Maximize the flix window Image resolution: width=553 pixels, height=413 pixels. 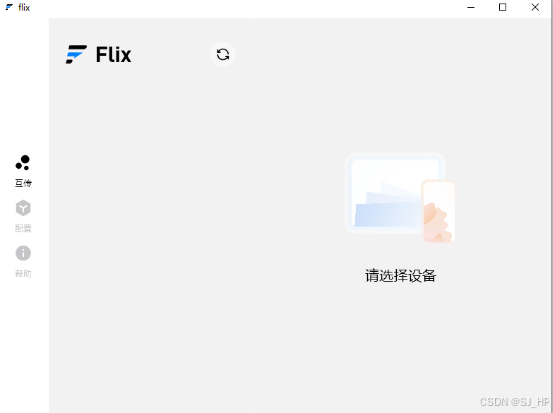point(503,7)
